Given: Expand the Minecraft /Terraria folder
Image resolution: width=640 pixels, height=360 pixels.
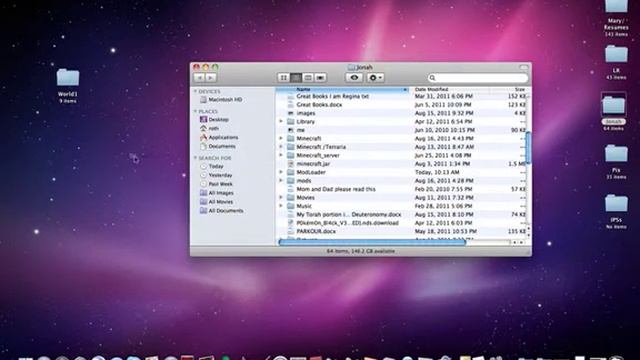Looking at the screenshot, I should coord(281,147).
